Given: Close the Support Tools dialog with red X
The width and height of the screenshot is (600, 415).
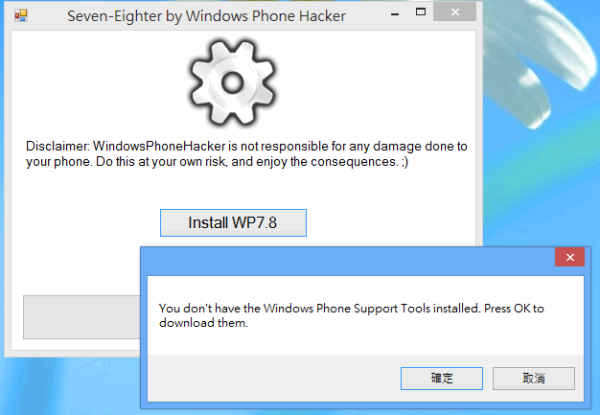Looking at the screenshot, I should tap(570, 257).
